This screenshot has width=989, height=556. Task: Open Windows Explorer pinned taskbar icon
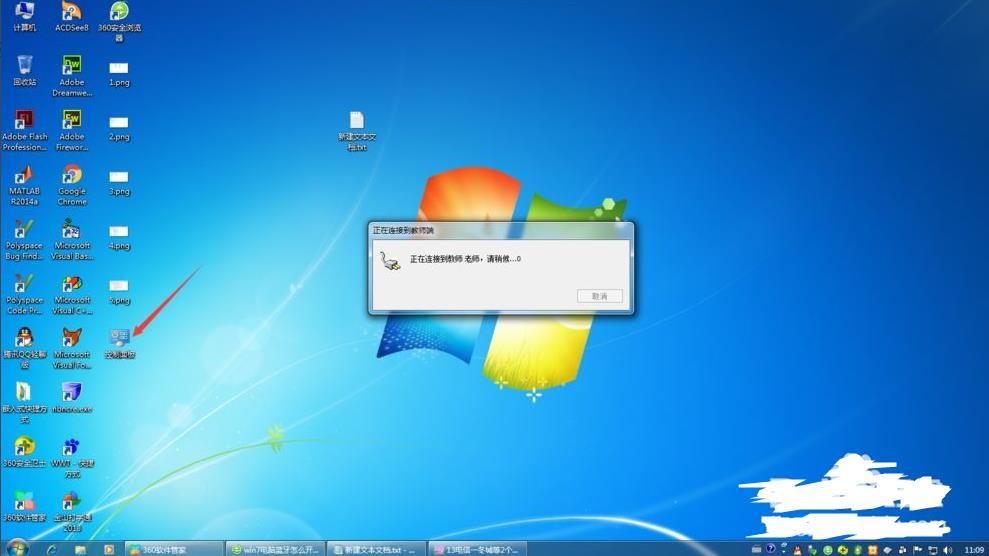pos(80,549)
